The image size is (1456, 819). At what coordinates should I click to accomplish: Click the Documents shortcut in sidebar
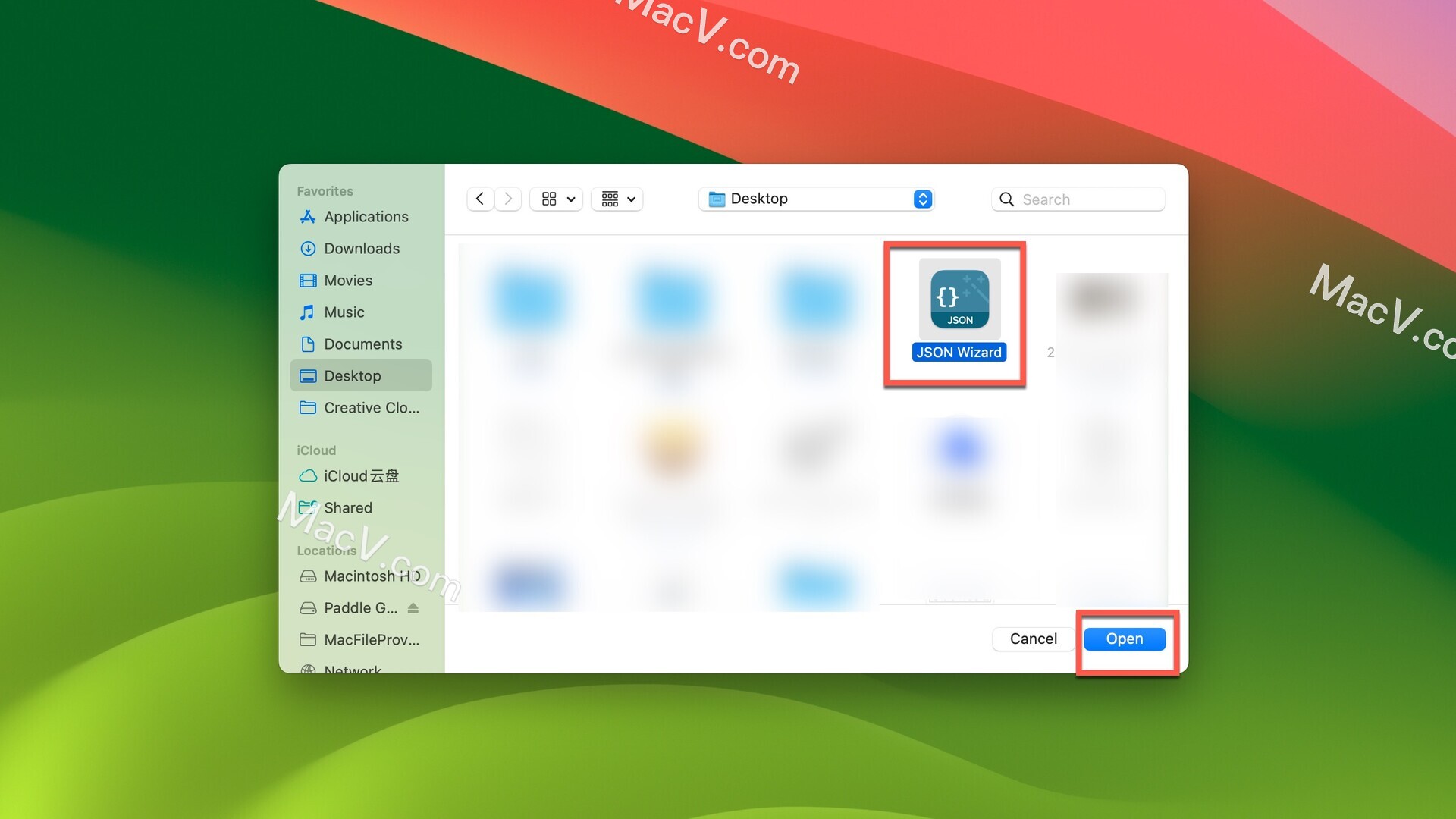[x=361, y=344]
